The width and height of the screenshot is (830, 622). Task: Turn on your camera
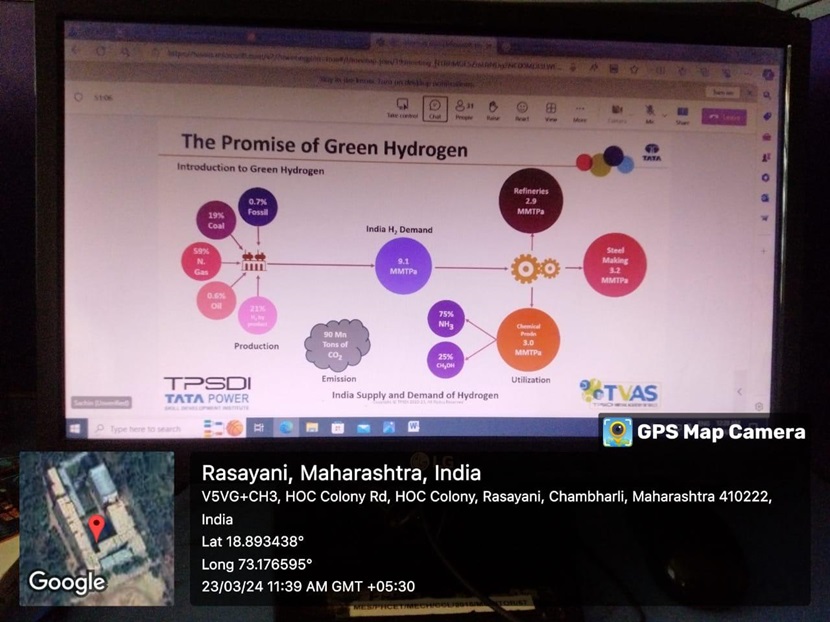tap(619, 106)
